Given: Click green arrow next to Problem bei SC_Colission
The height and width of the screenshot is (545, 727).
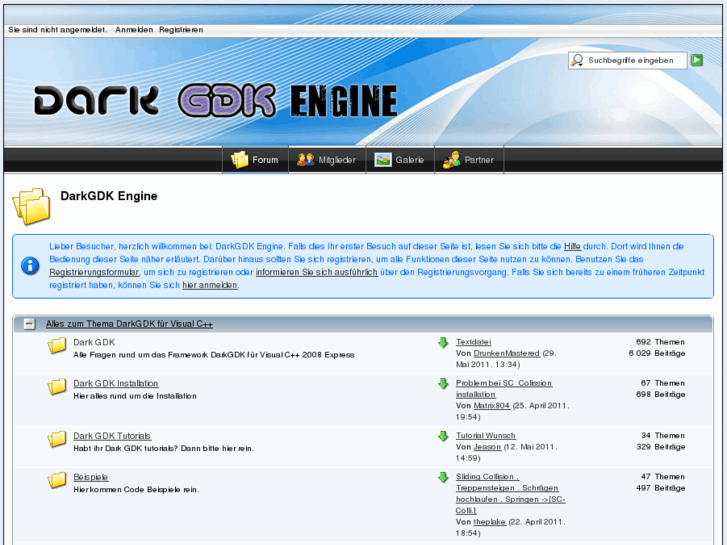Looking at the screenshot, I should [443, 384].
